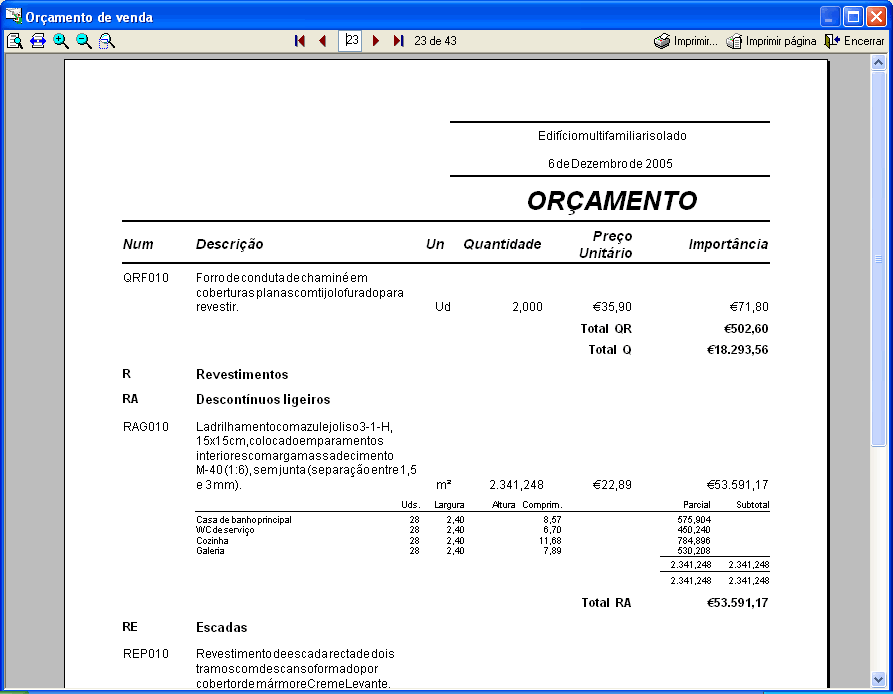This screenshot has height=694, width=893.
Task: Advance to the next page
Action: coord(376,41)
